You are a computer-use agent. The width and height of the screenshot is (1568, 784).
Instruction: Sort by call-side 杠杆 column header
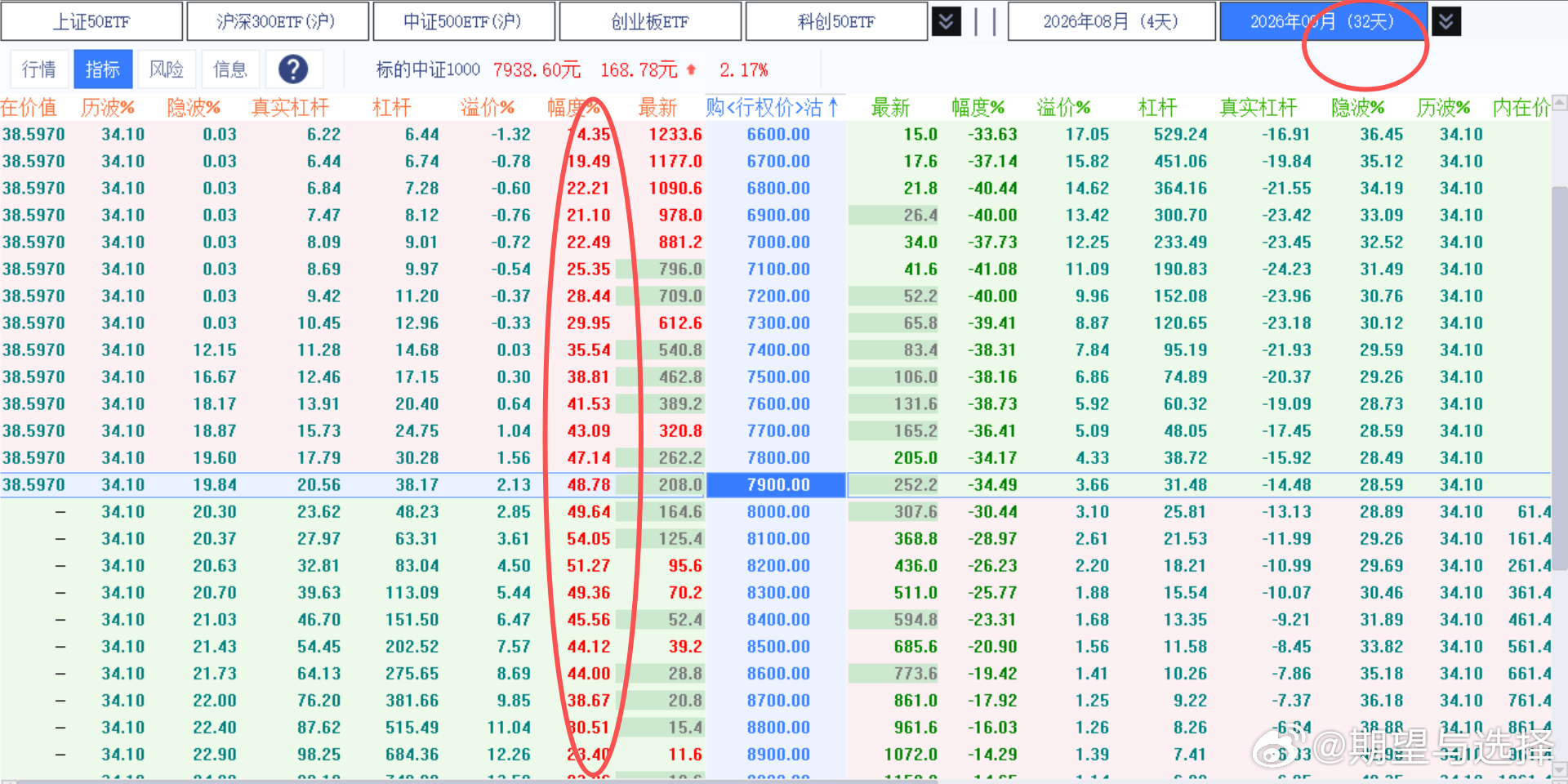(391, 108)
